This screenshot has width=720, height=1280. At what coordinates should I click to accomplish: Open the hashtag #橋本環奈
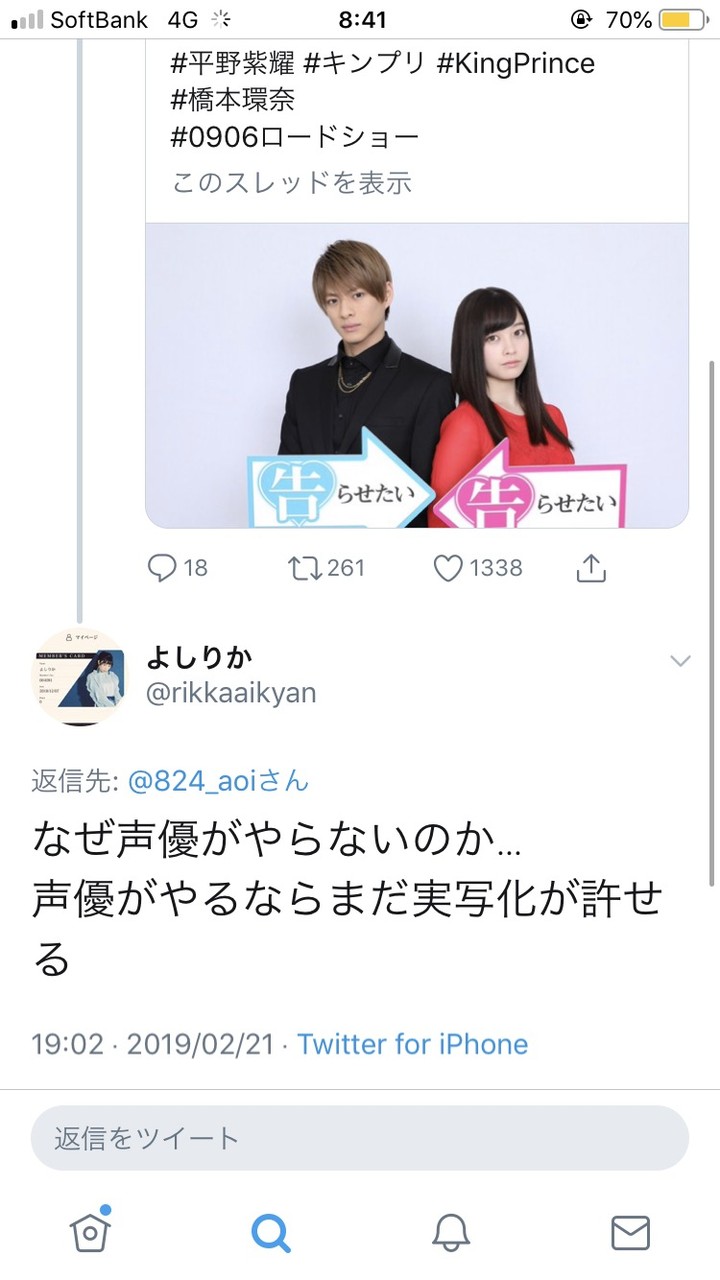coord(233,100)
